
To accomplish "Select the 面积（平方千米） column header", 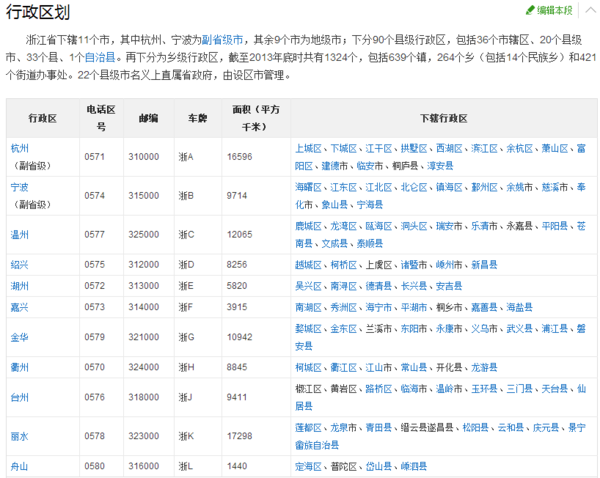I will coord(256,118).
